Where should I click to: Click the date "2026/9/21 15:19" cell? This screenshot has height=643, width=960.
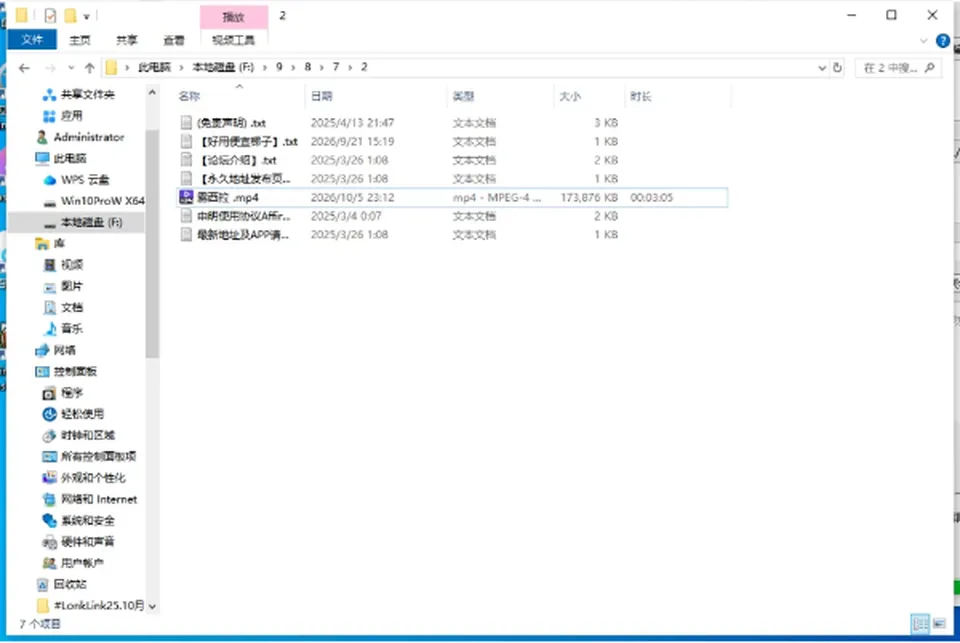pos(352,141)
